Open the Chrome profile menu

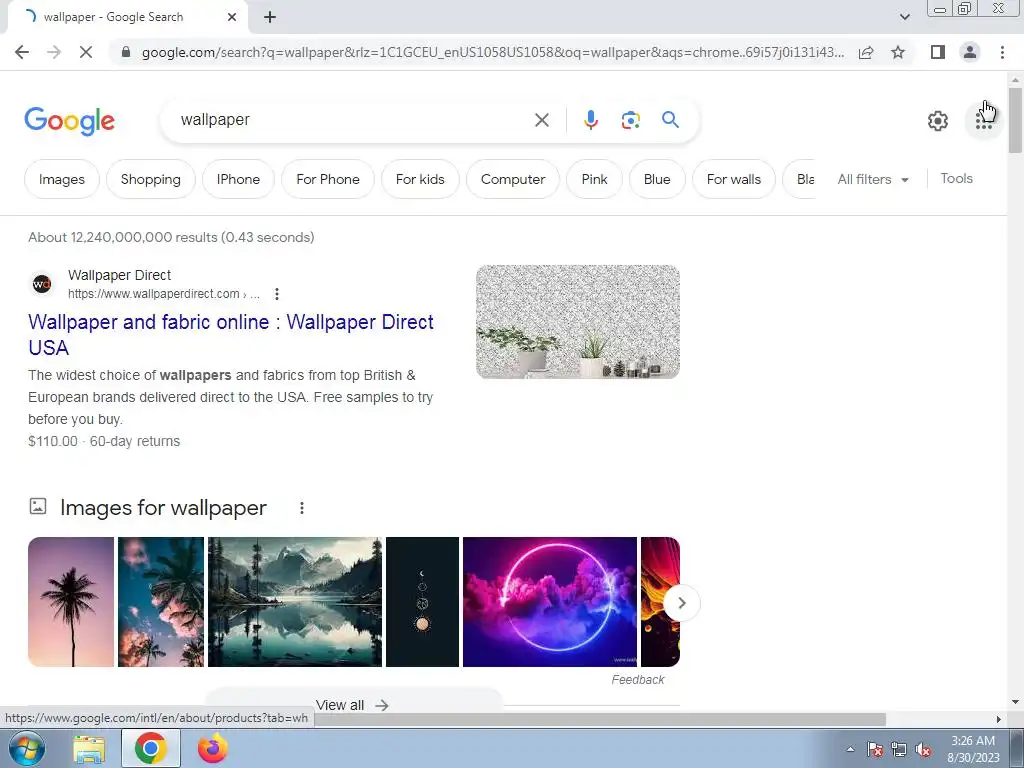click(970, 52)
